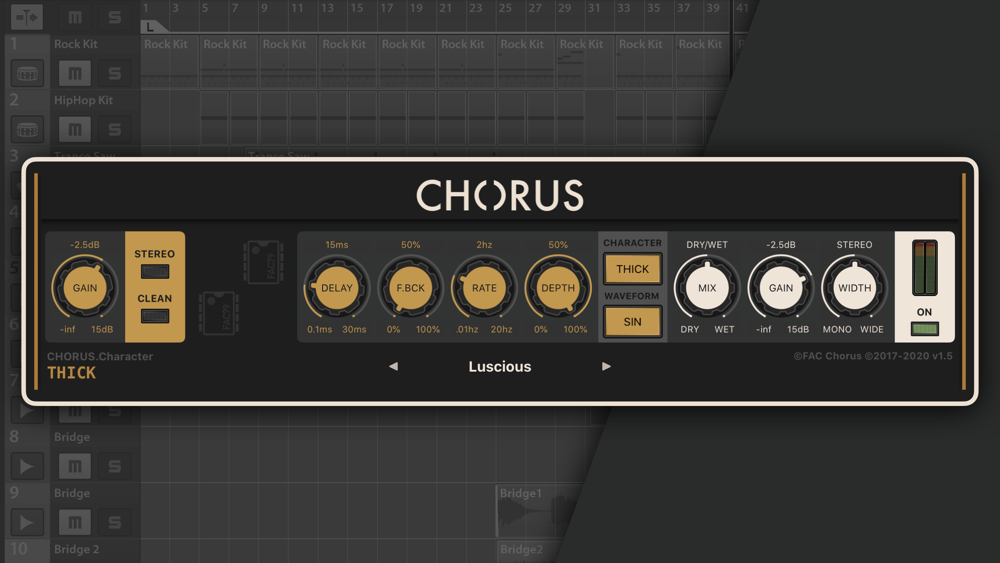
Task: Select the Bridge1 audio clip
Action: pyautogui.click(x=539, y=511)
